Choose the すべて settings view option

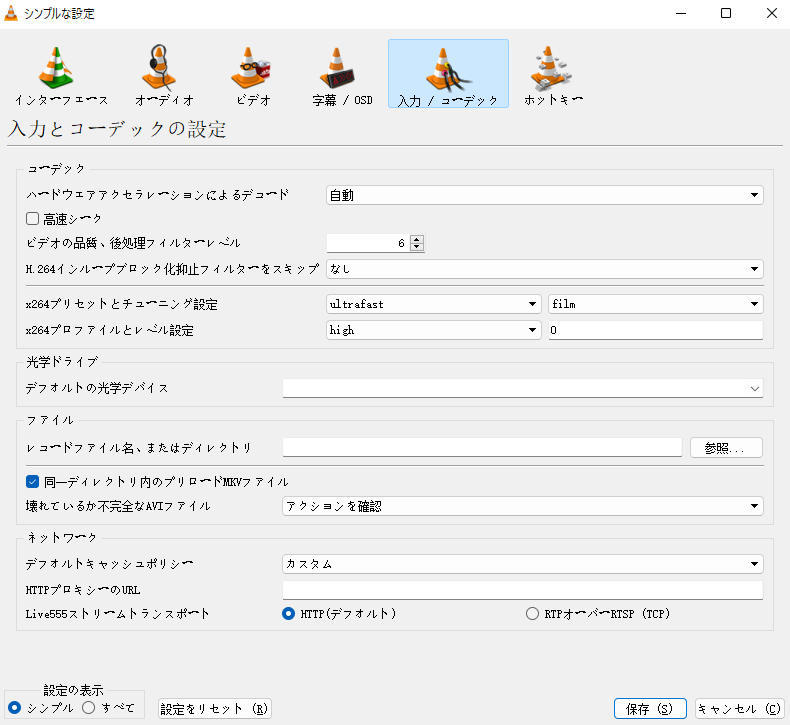(88, 707)
